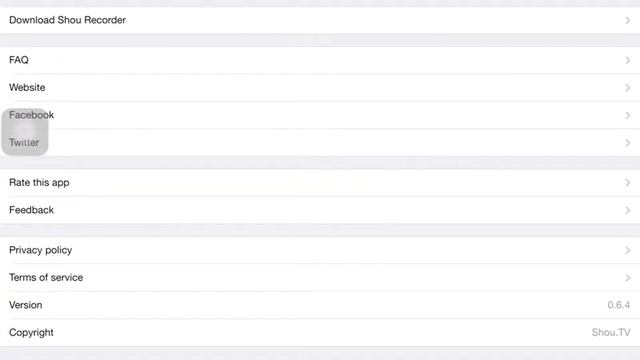Select the Version 0.6.4 row
Viewport: 640px width, 360px height.
(x=320, y=305)
